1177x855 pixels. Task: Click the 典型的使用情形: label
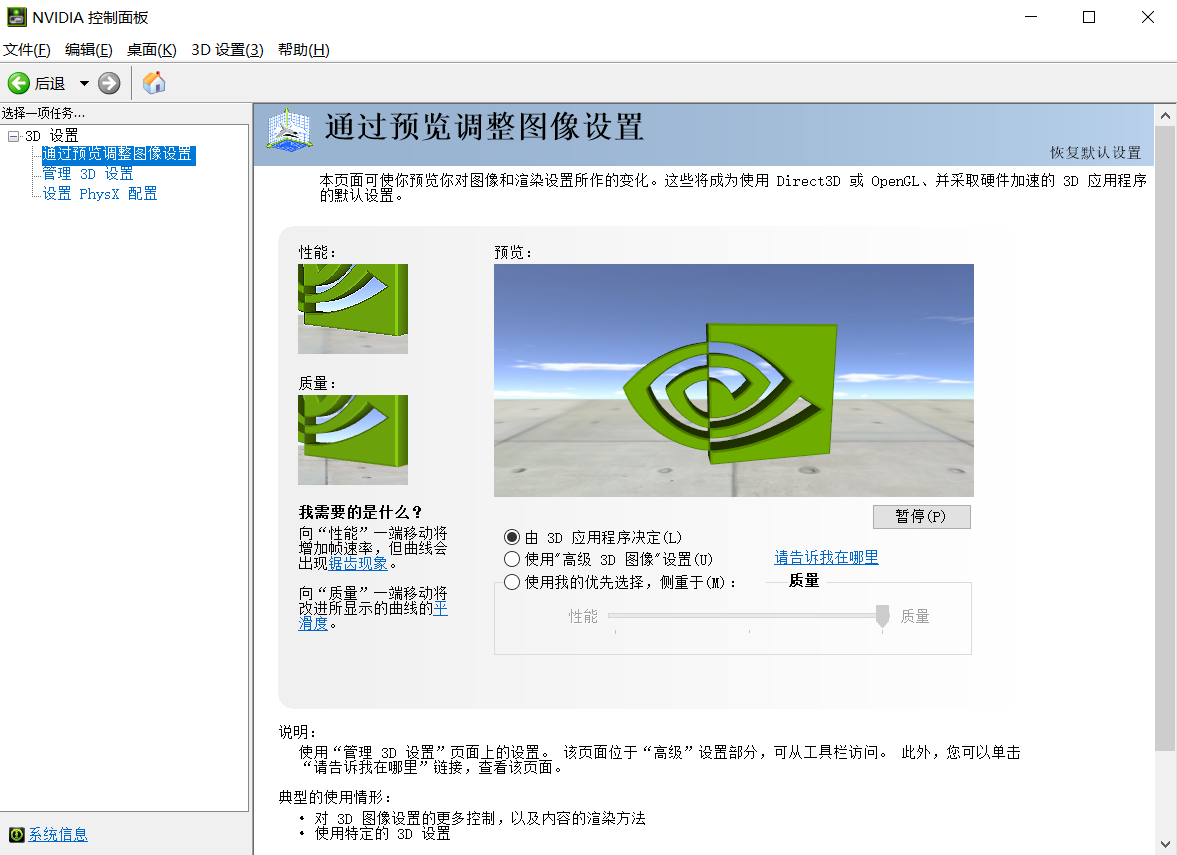[x=335, y=796]
